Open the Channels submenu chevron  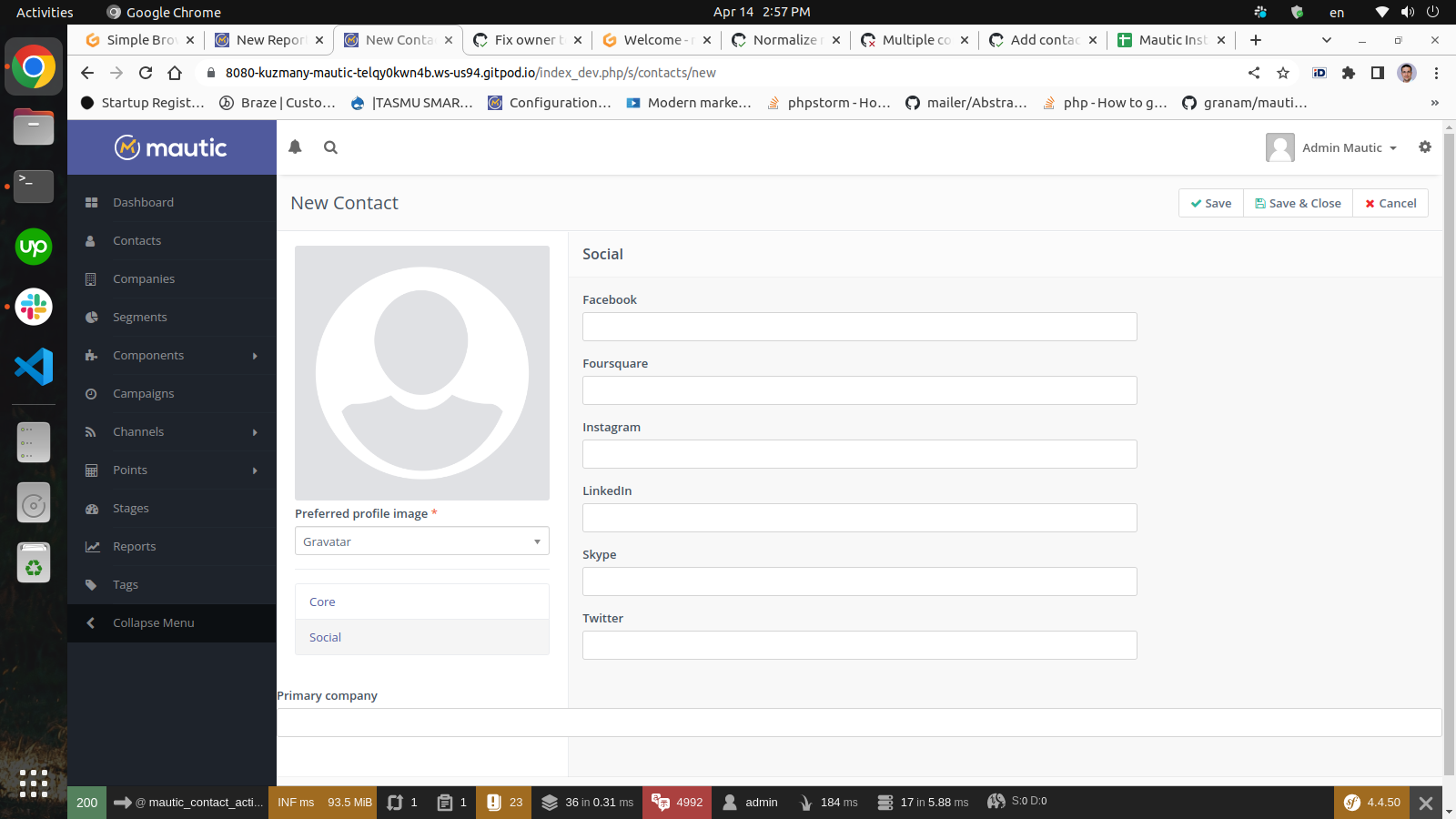click(x=255, y=431)
